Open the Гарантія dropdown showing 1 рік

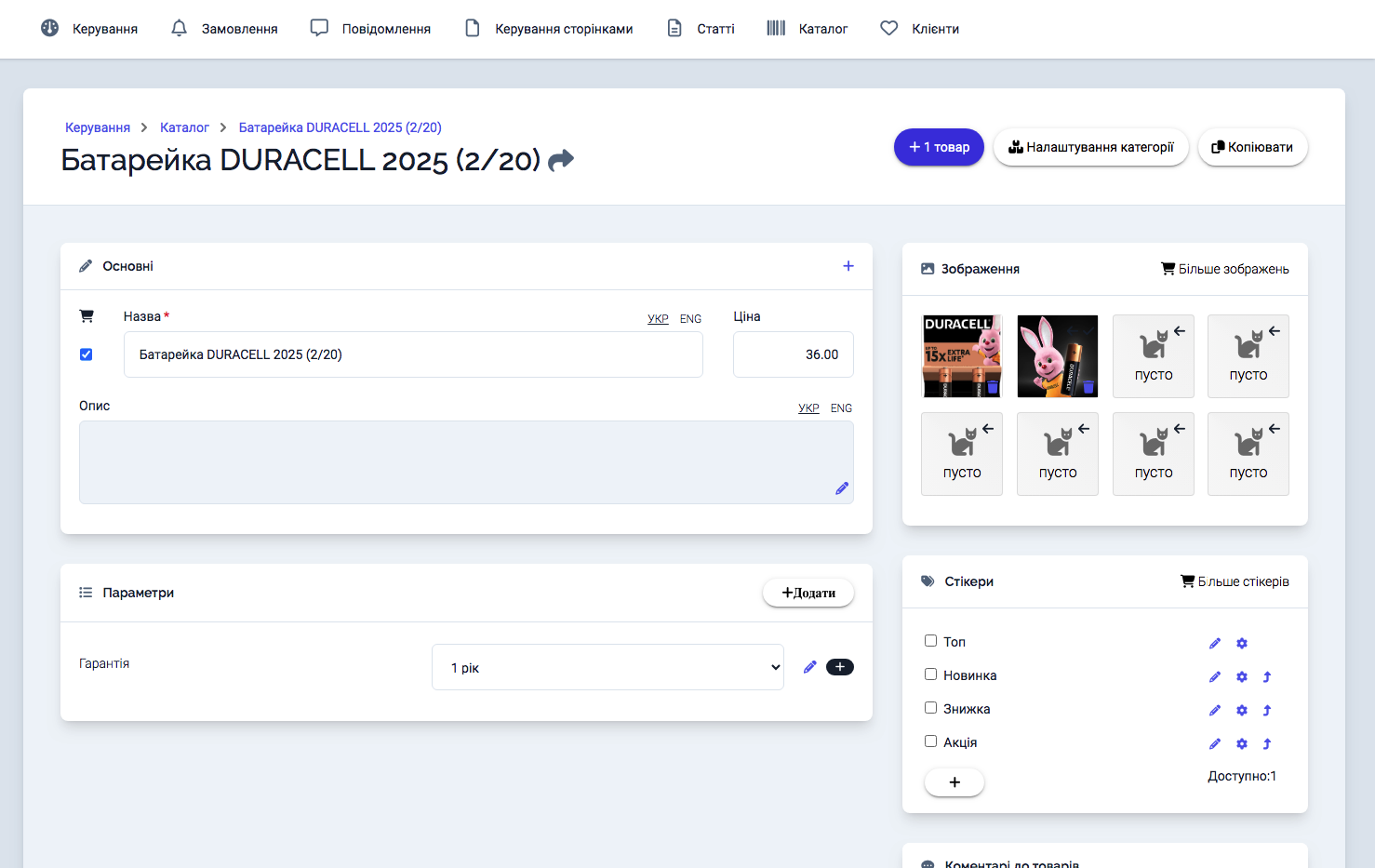tap(607, 667)
